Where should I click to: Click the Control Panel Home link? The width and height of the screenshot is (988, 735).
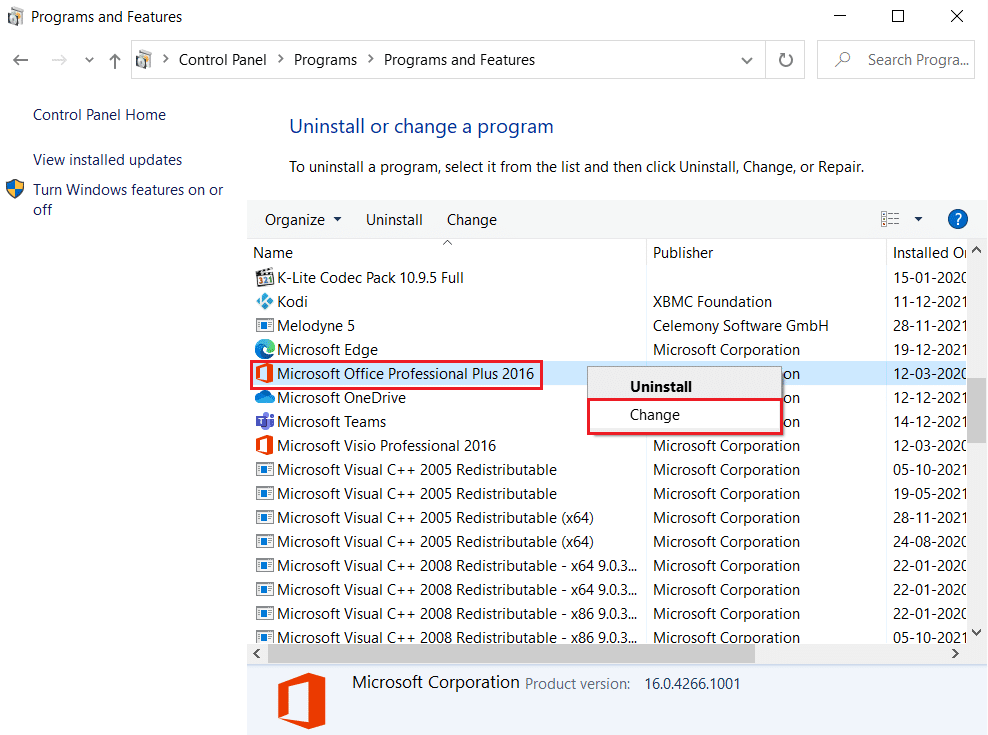(x=99, y=115)
